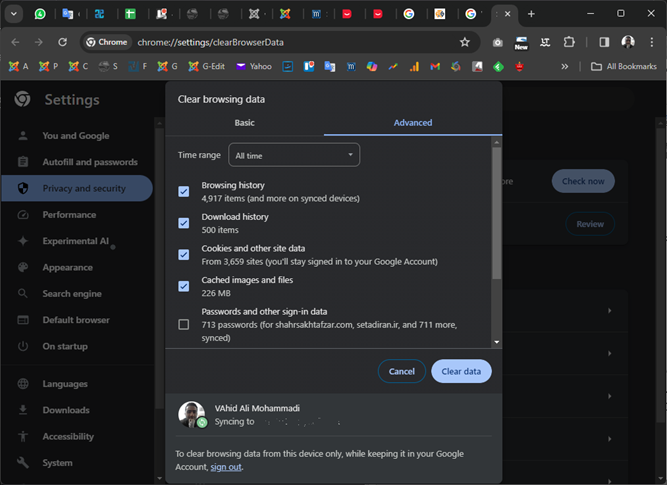Open the Yahoo bookmark
This screenshot has height=485, width=667.
(254, 66)
